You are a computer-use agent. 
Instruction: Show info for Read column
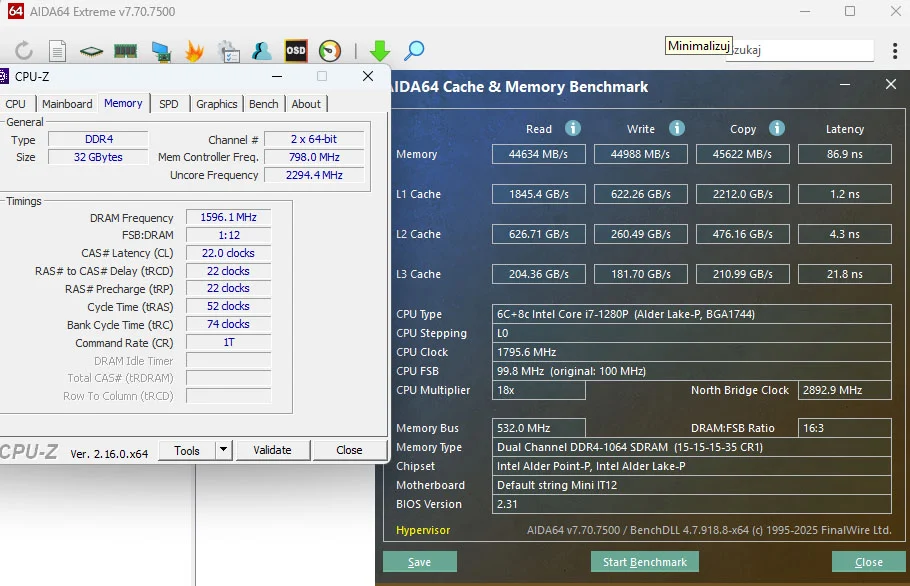(x=573, y=128)
